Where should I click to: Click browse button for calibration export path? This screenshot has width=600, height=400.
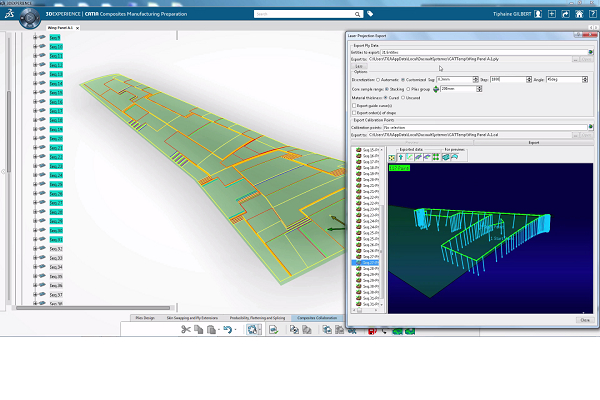(576, 135)
